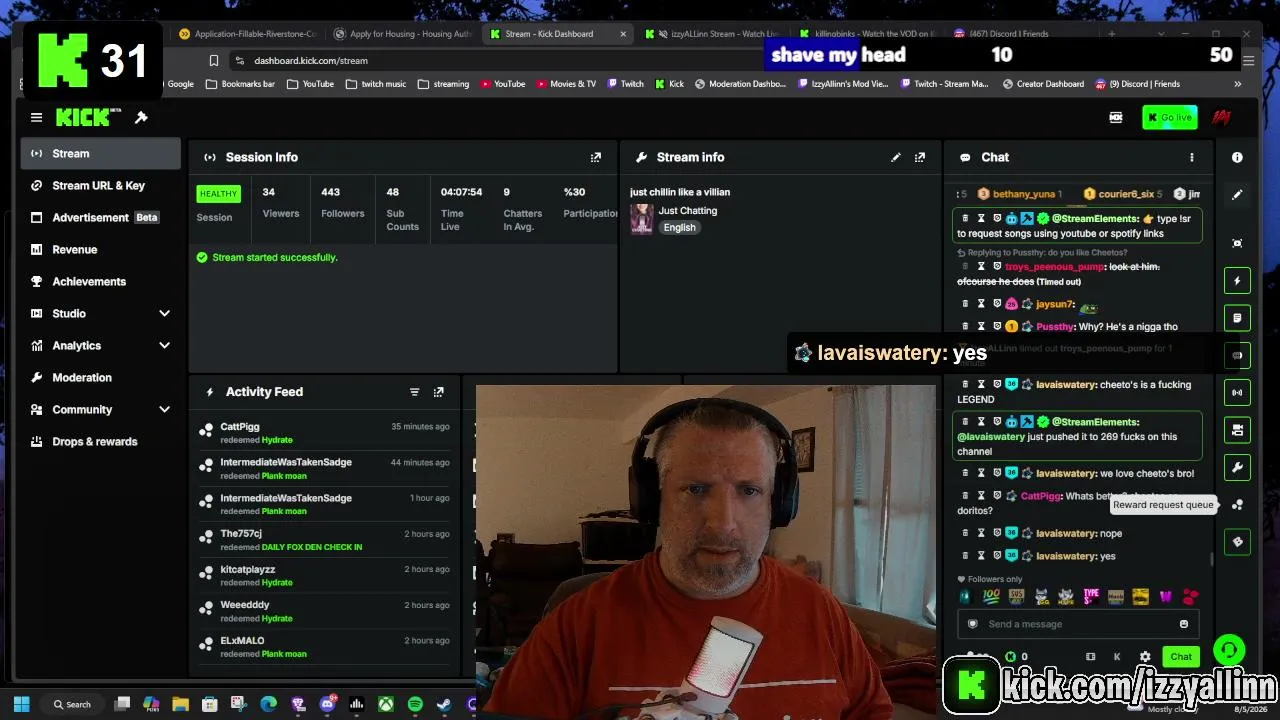Ban CattPigg using the shield icon
This screenshot has width=1280, height=720.
997,496
